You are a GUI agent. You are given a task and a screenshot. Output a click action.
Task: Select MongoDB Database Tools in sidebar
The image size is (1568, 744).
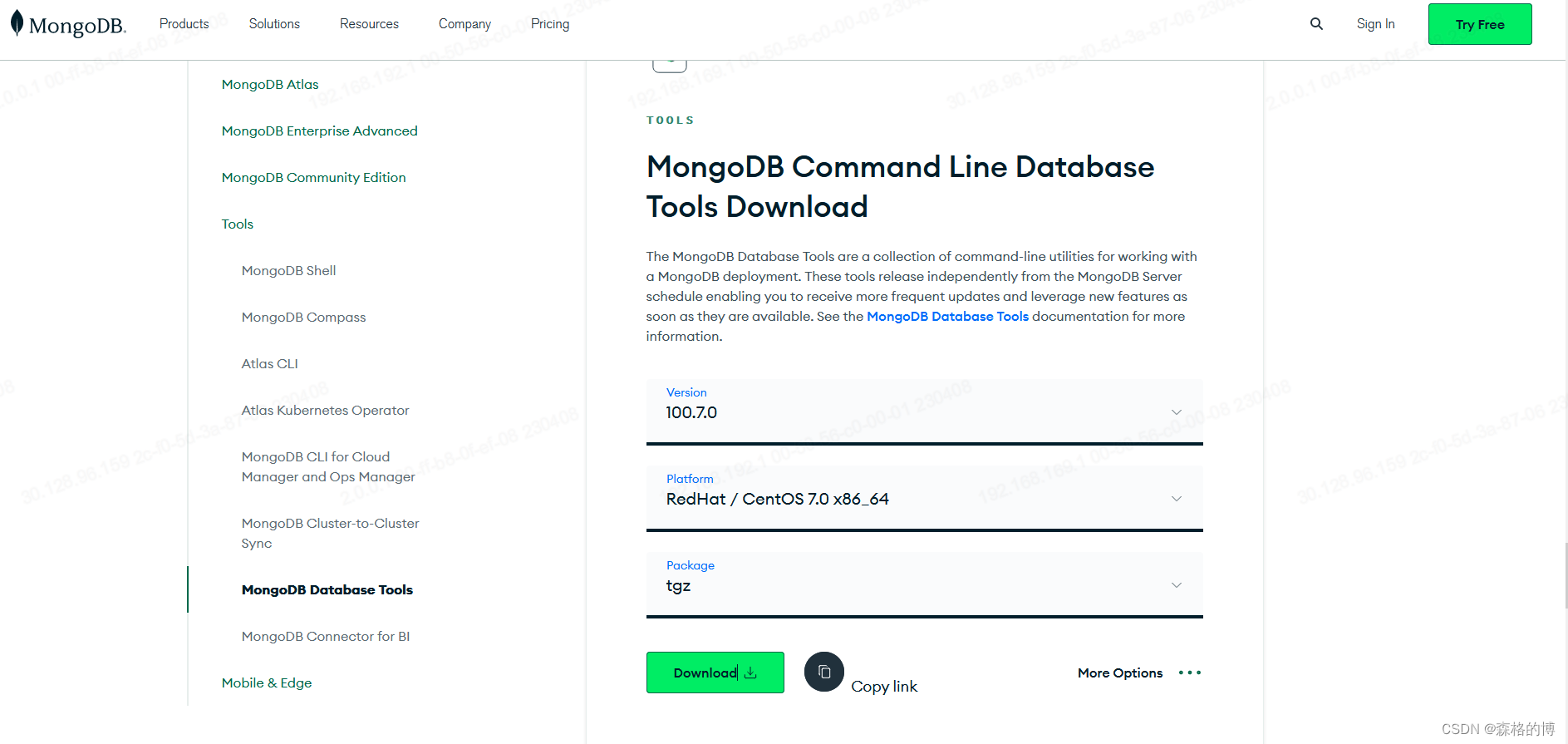click(327, 589)
